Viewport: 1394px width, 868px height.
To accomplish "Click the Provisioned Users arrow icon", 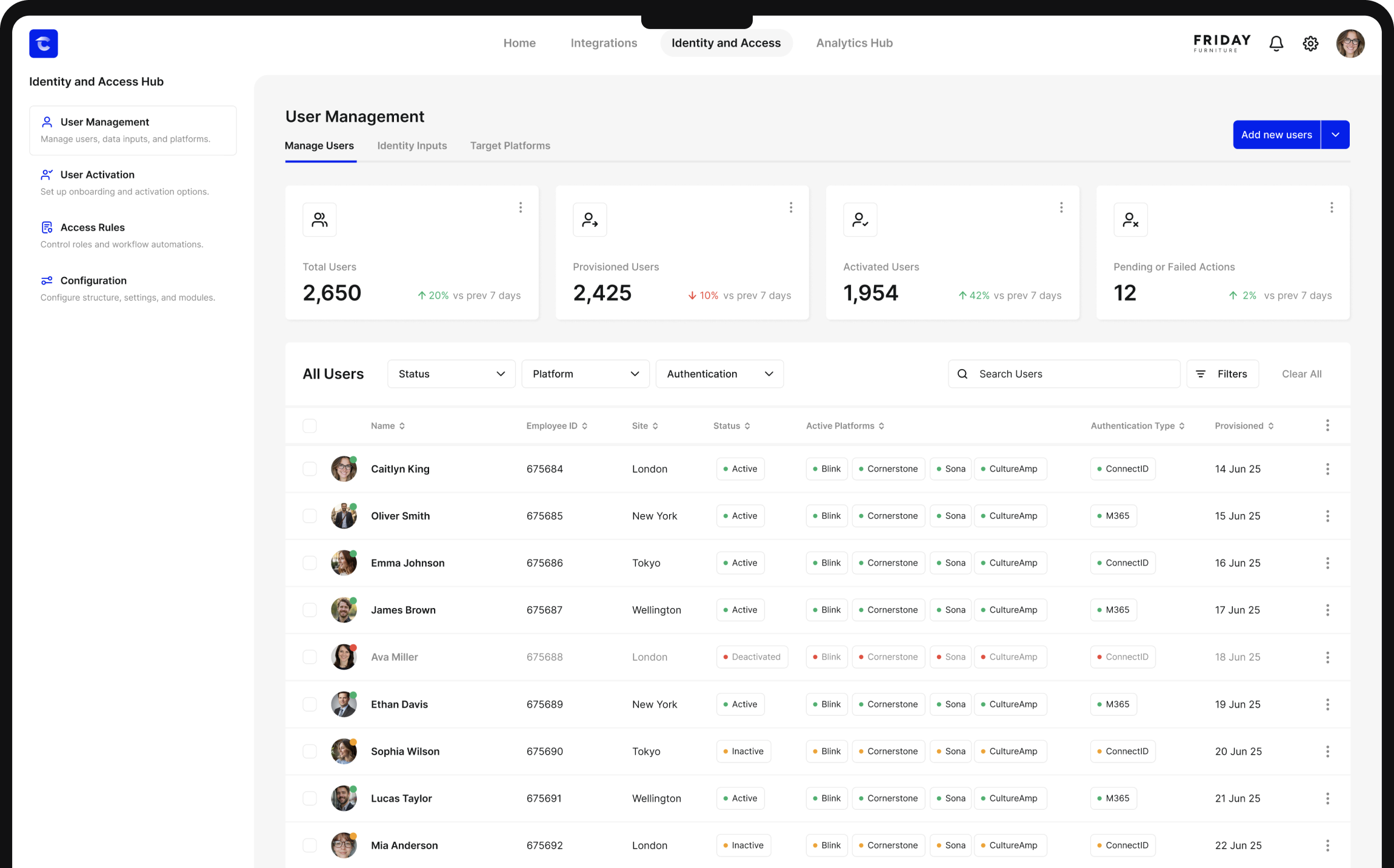I will (590, 219).
